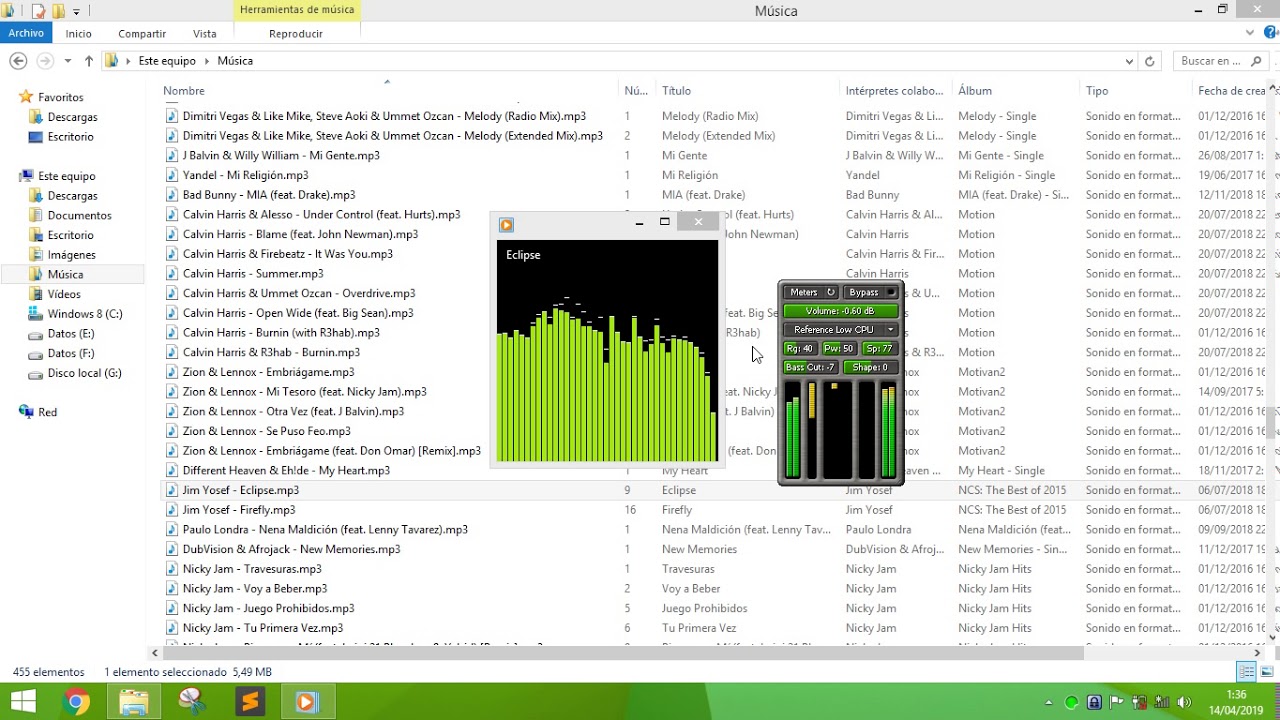Click the Eclipse player window icon
Screen dimensions: 1280x720
pyautogui.click(x=506, y=225)
